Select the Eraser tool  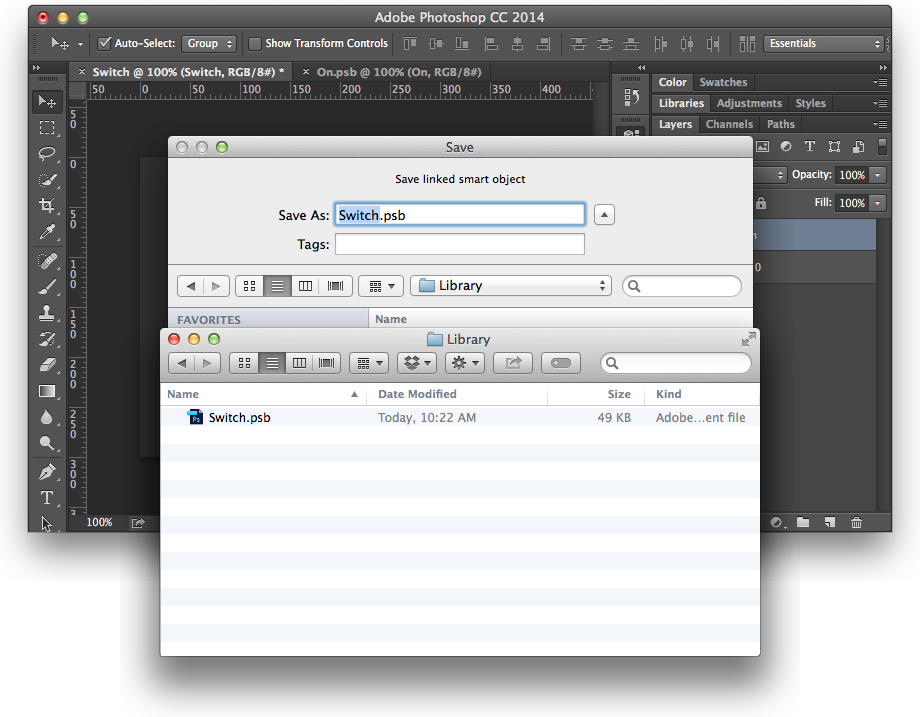point(47,365)
